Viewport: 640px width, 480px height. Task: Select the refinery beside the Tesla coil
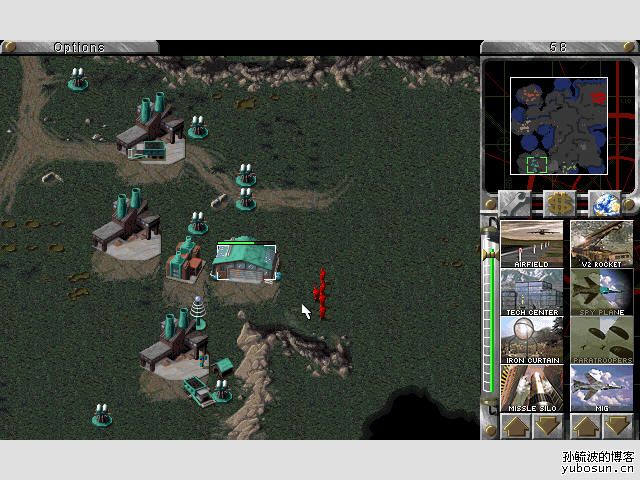pos(174,343)
